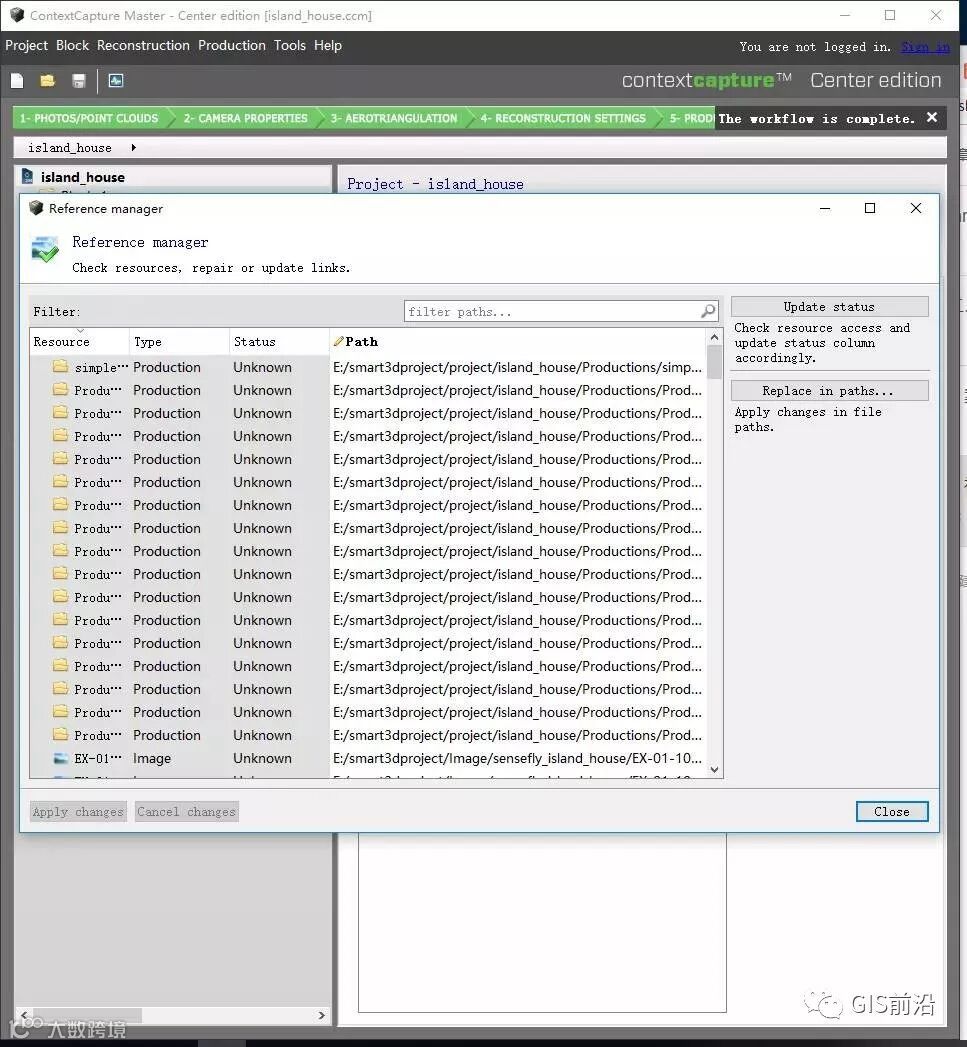Go to step 3 Aerotriangulation
The height and width of the screenshot is (1047, 967).
pyautogui.click(x=394, y=118)
